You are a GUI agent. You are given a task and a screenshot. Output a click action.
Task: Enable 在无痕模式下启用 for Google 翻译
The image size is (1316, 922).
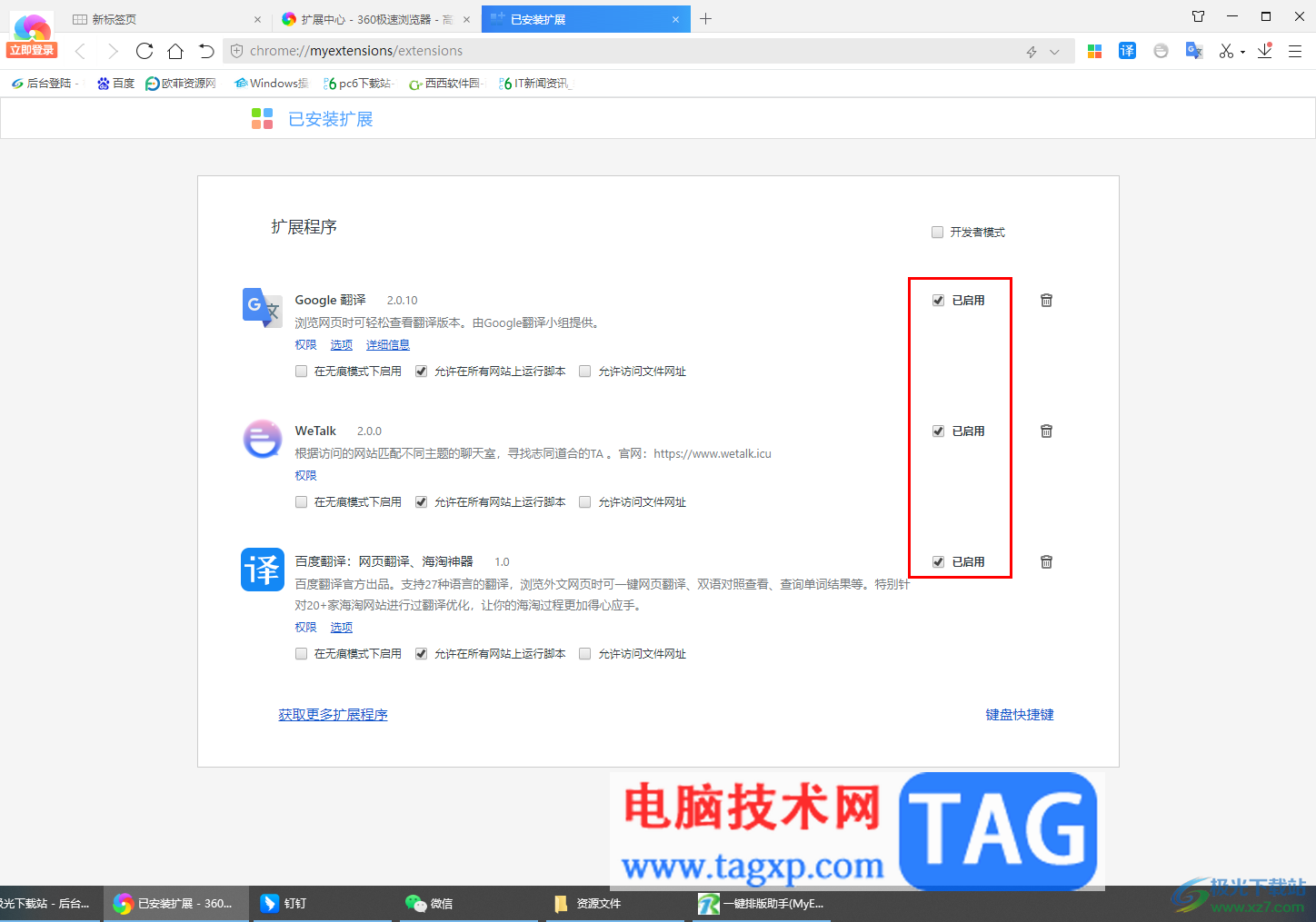tap(301, 372)
